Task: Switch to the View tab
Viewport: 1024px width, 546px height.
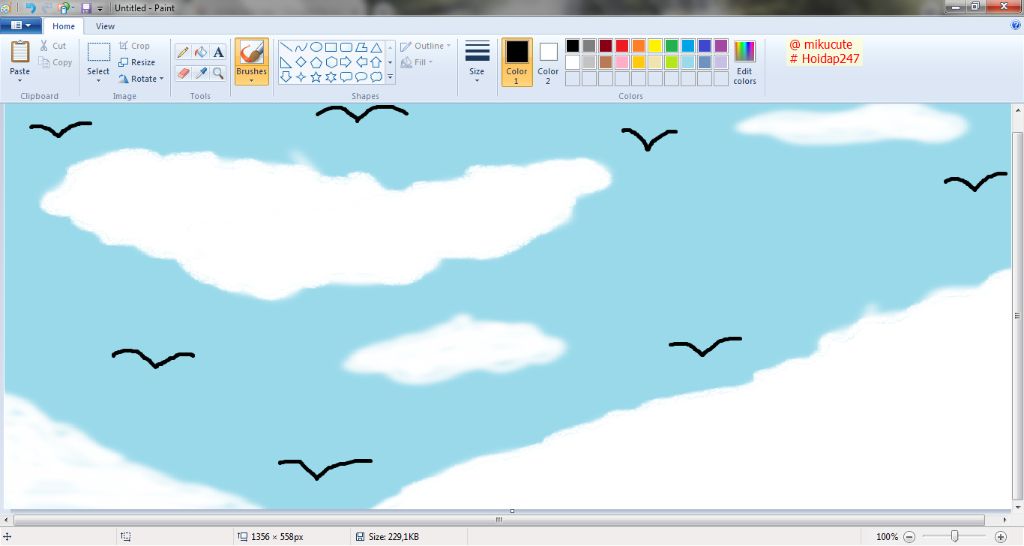Action: [105, 26]
